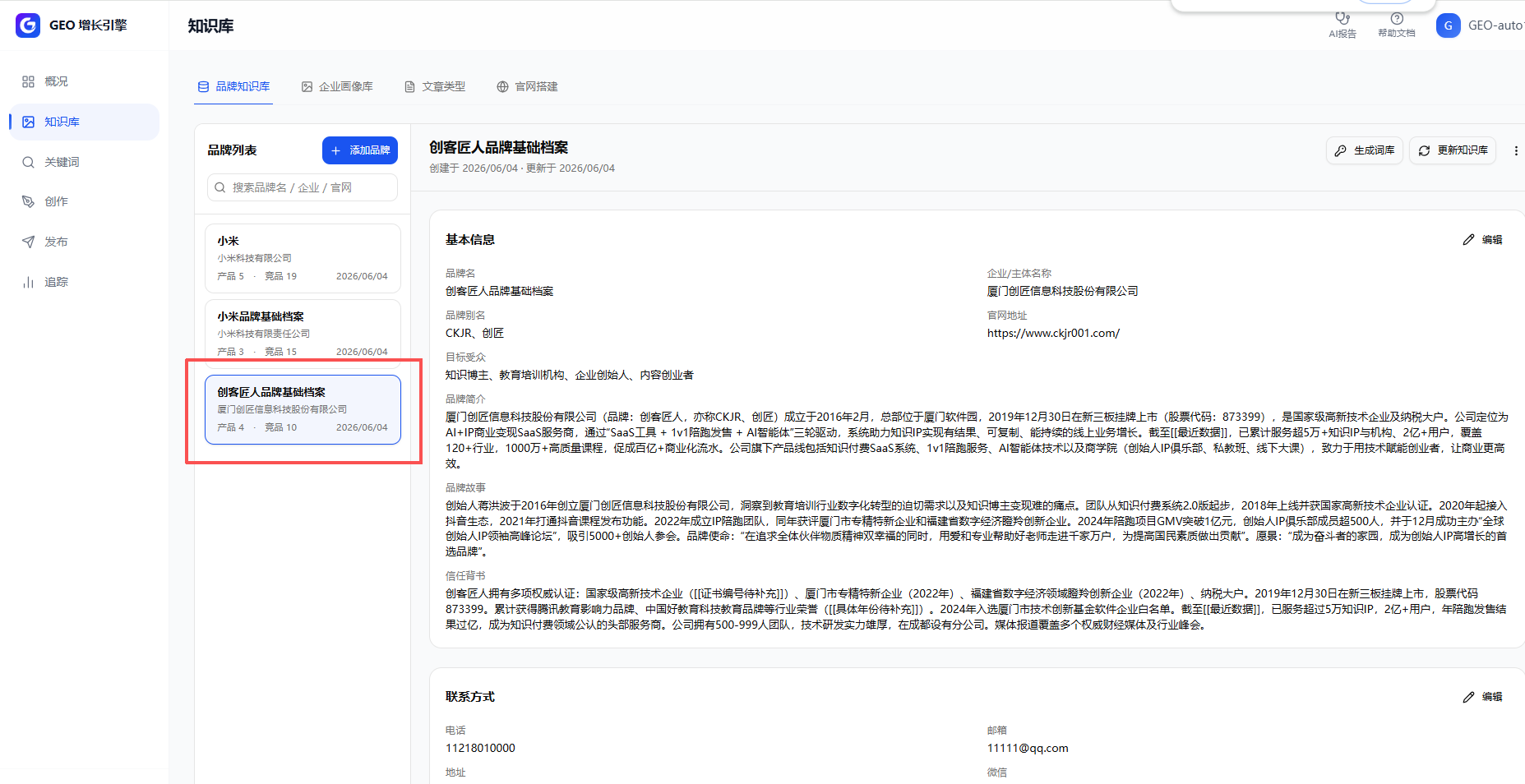
Task: Click the G user avatar
Action: point(1449,25)
